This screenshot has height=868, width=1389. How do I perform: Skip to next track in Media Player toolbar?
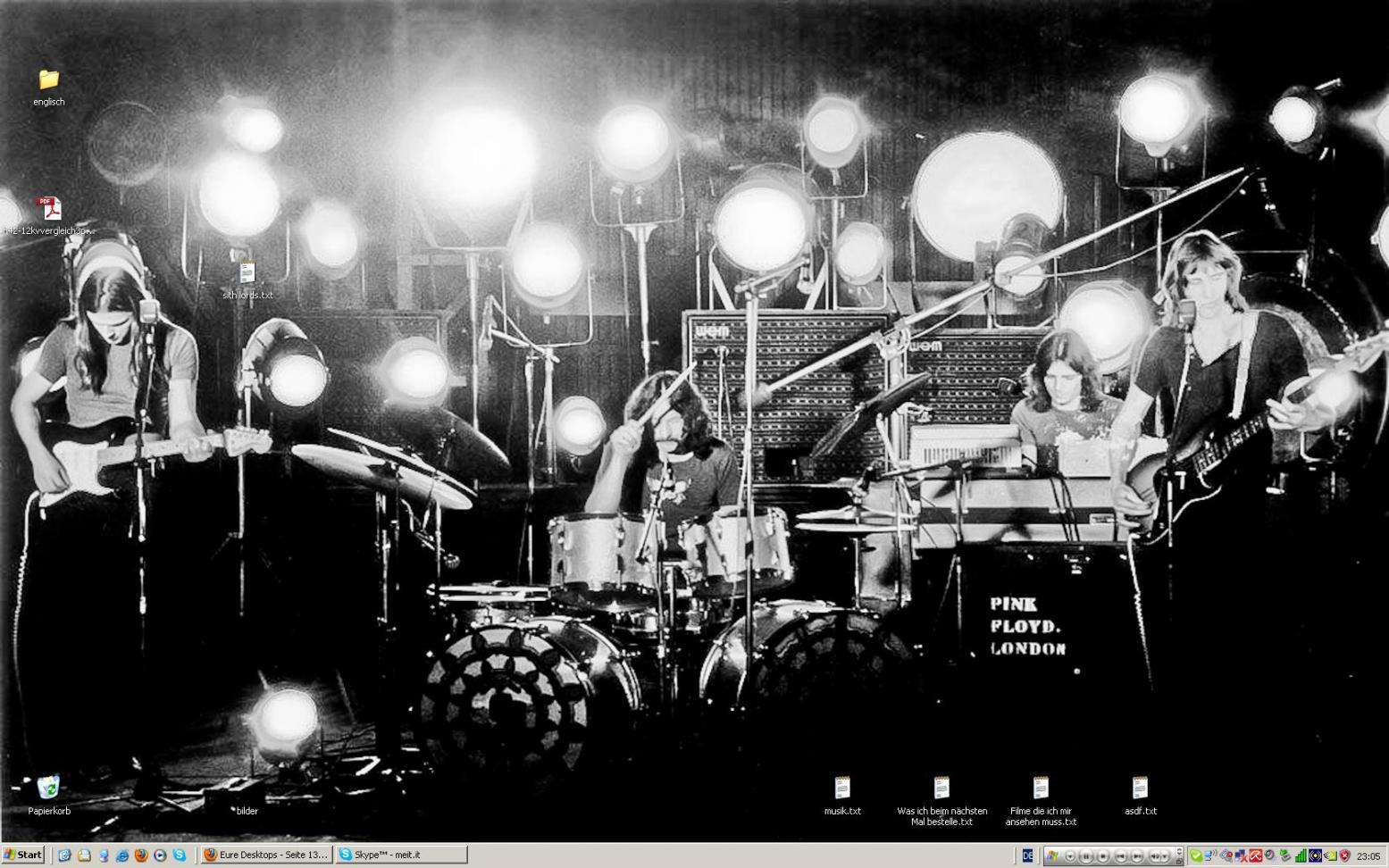[1137, 855]
